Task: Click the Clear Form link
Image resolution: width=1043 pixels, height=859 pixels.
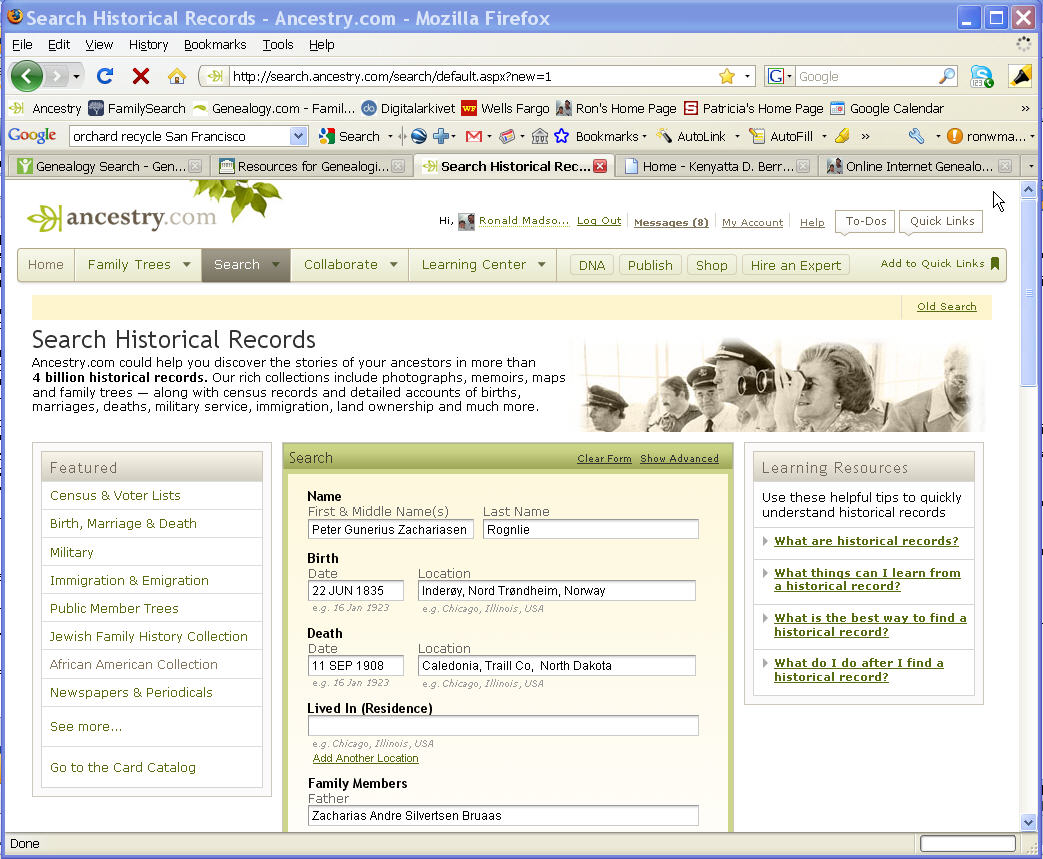Action: (604, 458)
